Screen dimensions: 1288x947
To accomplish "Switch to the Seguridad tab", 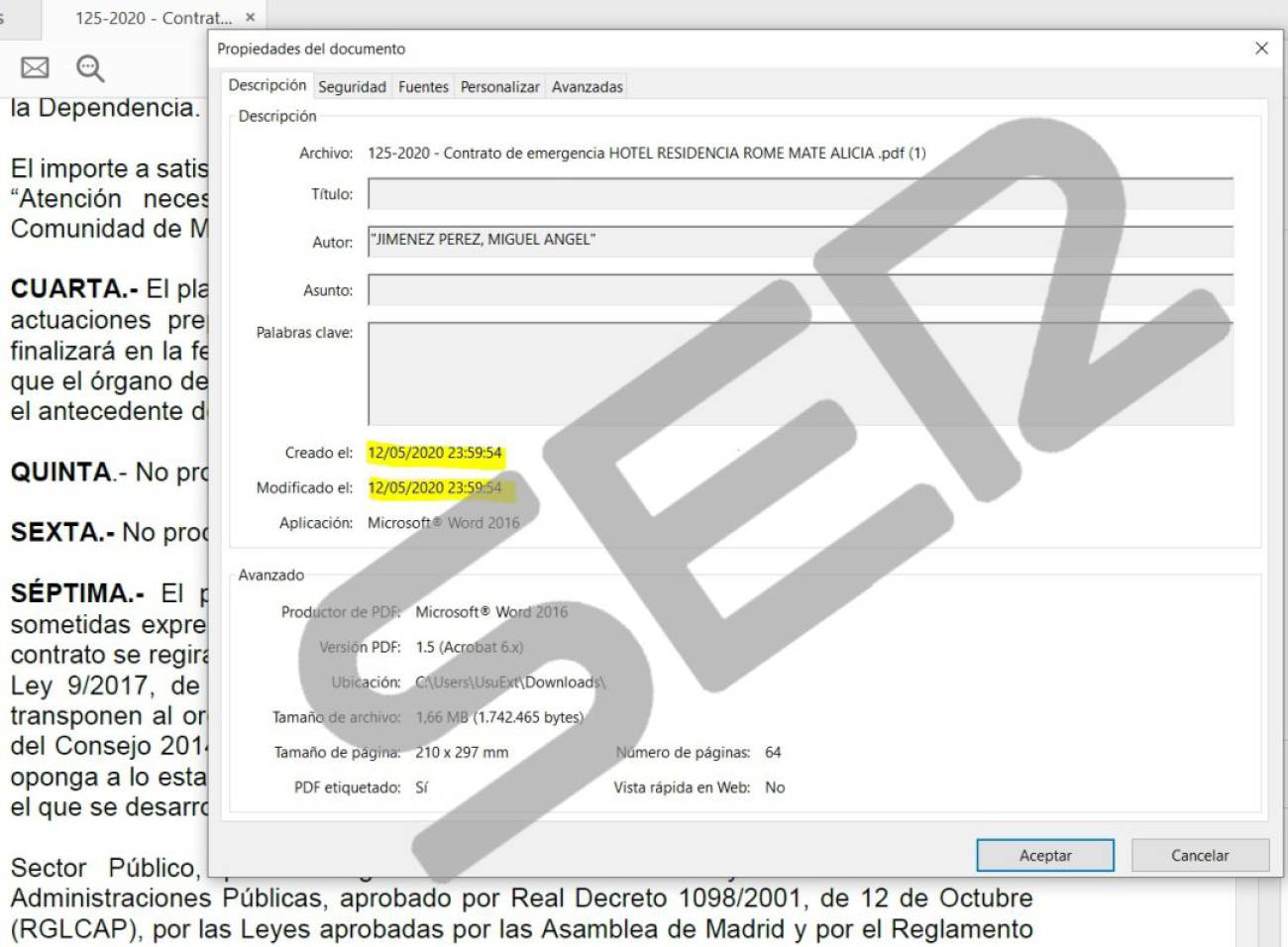I will pyautogui.click(x=352, y=87).
